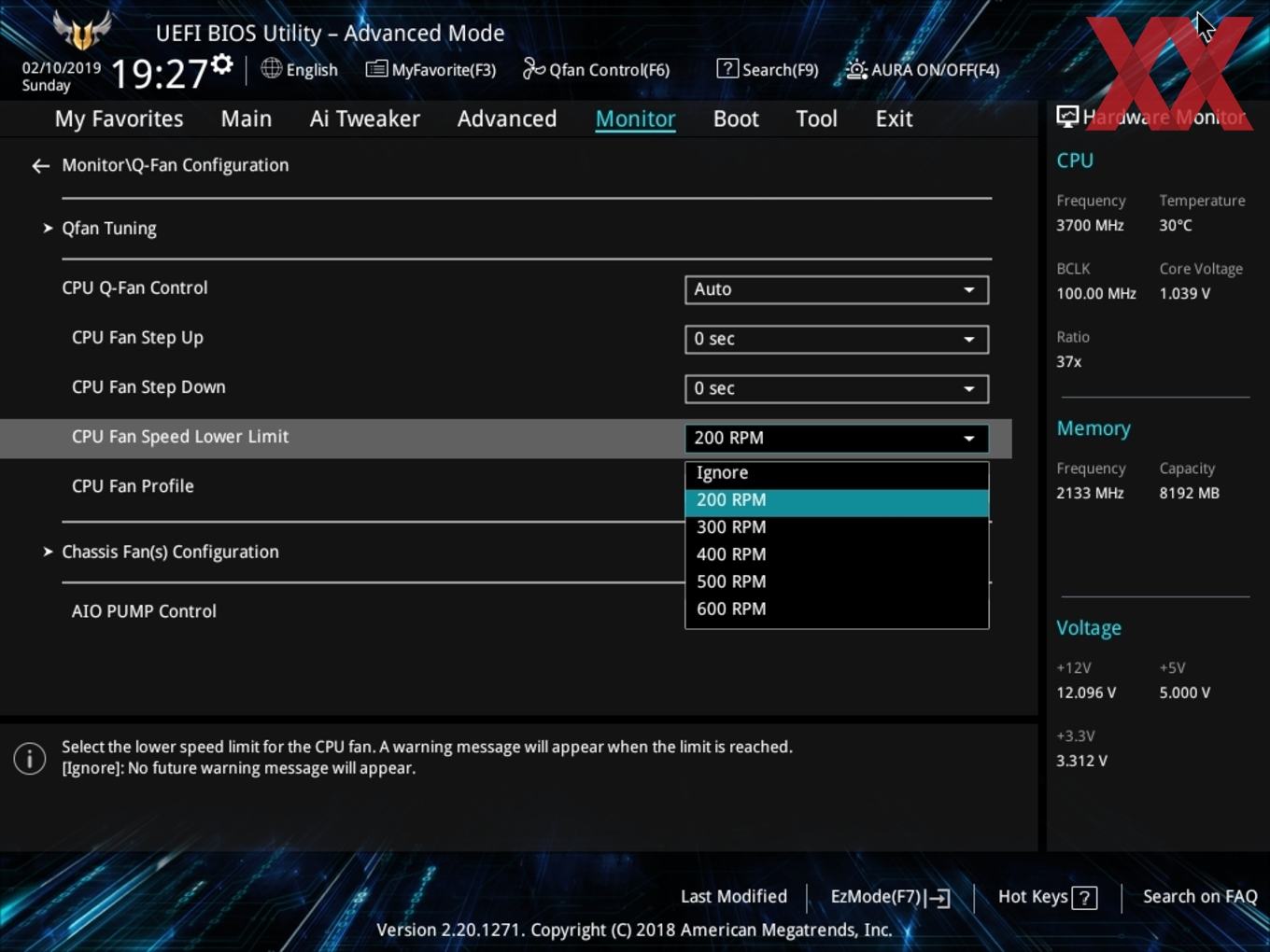The width and height of the screenshot is (1270, 952).
Task: Switch to the My Favorites tab
Action: 119,119
